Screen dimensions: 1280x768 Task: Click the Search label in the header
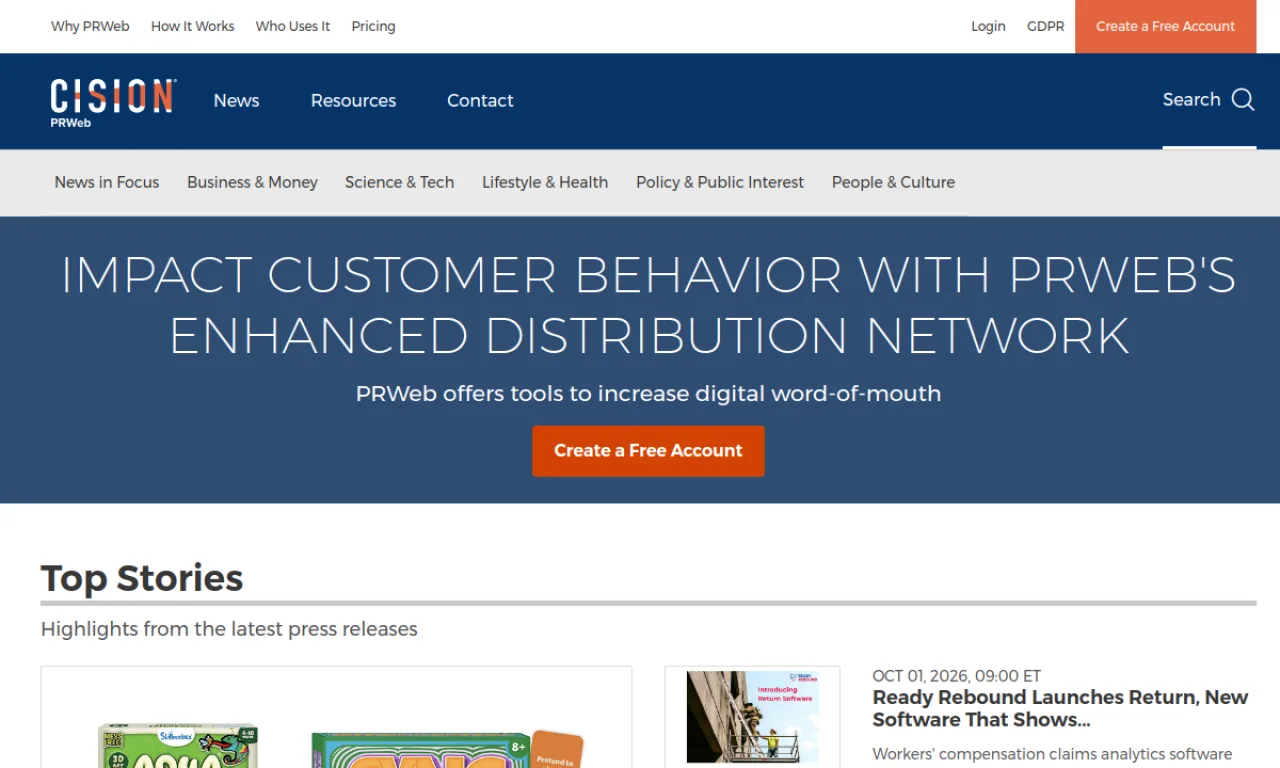pos(1191,99)
